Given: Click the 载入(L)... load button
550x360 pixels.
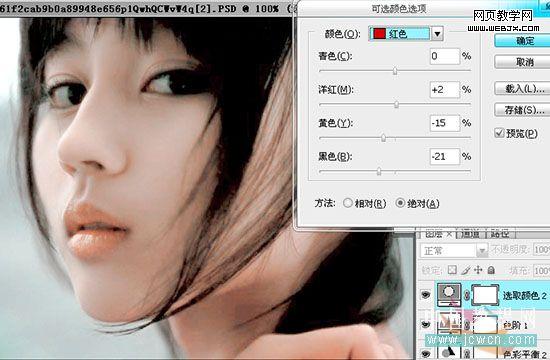Looking at the screenshot, I should [522, 89].
